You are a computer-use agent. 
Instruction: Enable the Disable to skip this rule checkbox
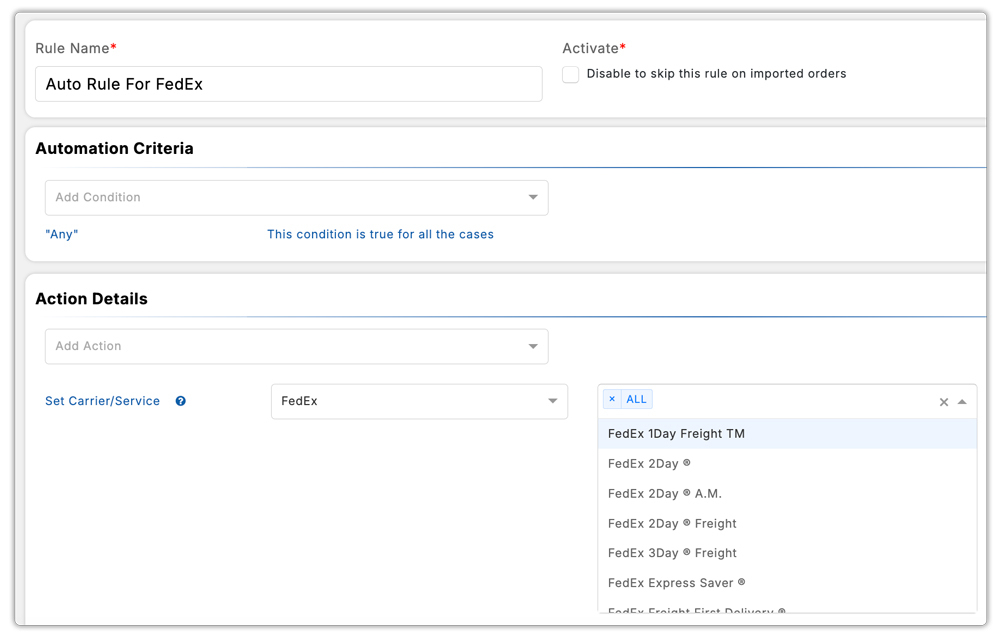pos(570,73)
